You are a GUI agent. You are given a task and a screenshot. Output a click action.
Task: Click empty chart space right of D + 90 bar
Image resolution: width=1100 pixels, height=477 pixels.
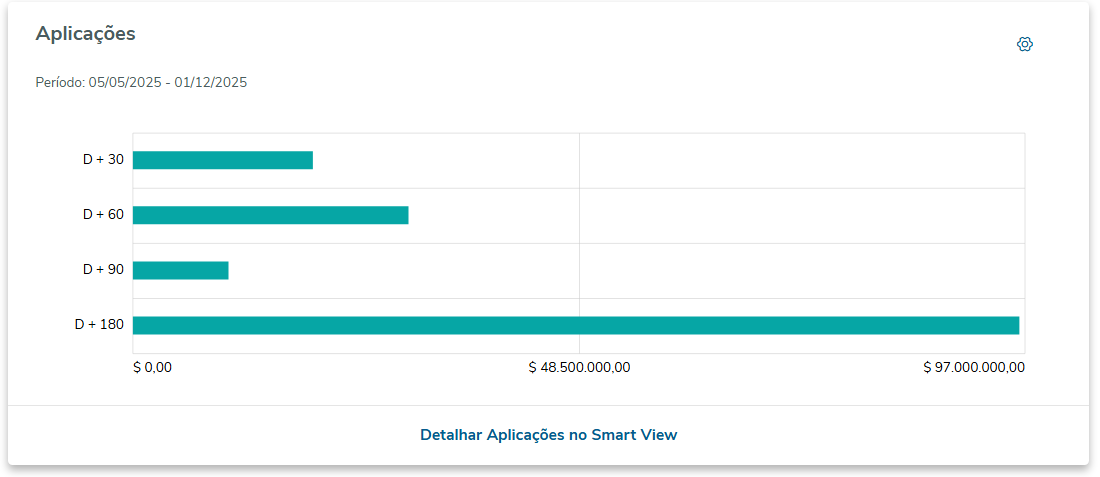click(400, 270)
